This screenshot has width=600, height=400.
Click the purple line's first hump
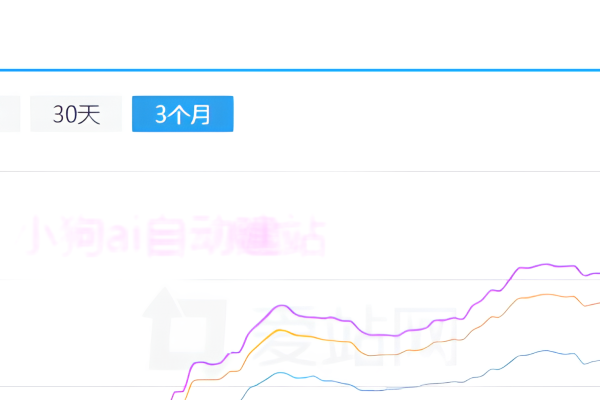coord(283,305)
